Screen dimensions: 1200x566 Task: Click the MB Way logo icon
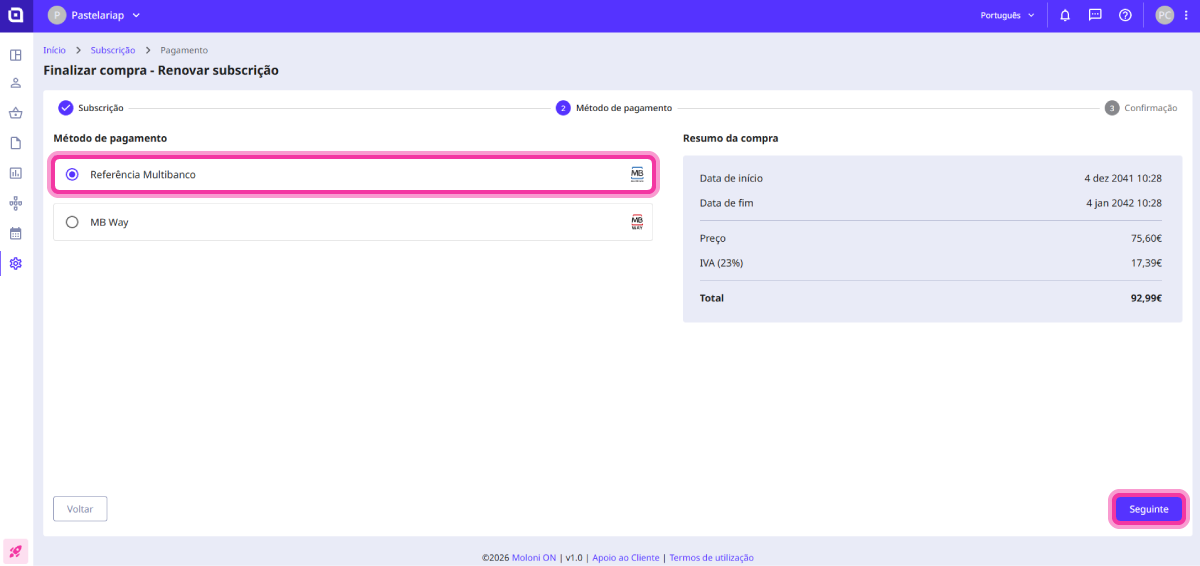point(637,222)
